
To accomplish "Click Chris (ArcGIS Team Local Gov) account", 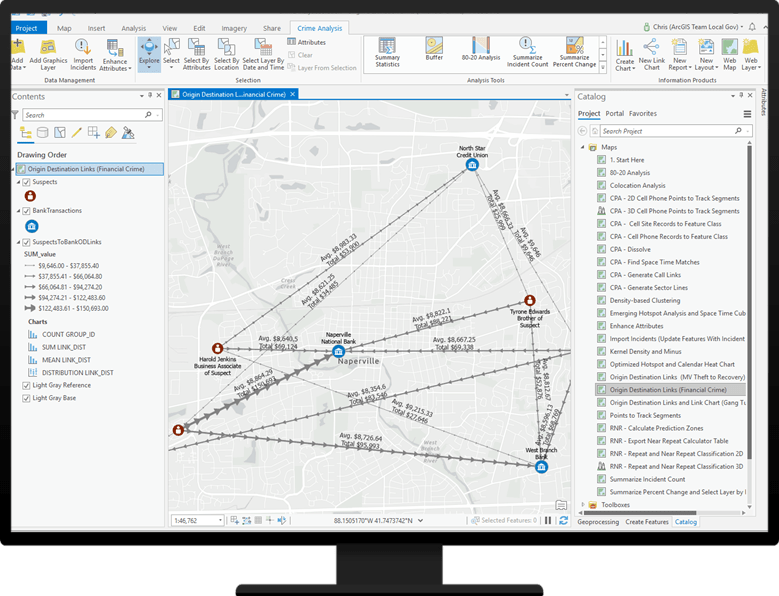I will [695, 27].
